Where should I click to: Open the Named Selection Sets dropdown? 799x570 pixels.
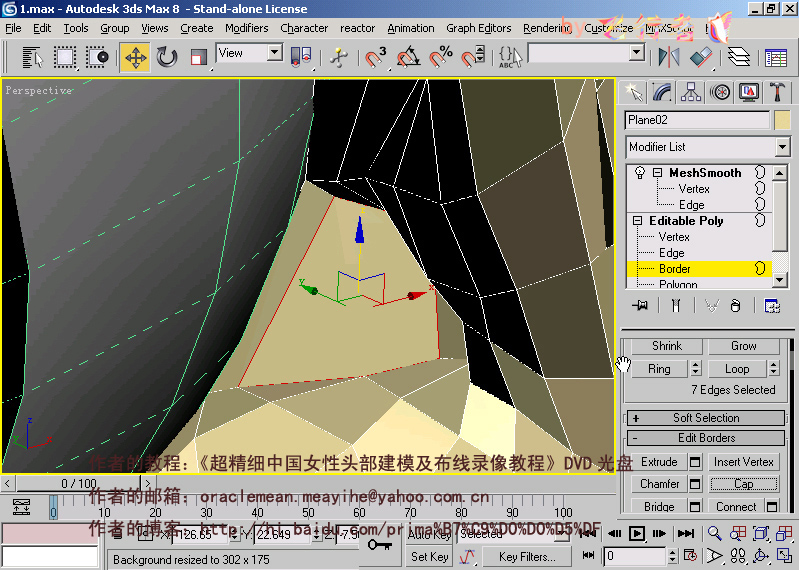click(x=636, y=52)
